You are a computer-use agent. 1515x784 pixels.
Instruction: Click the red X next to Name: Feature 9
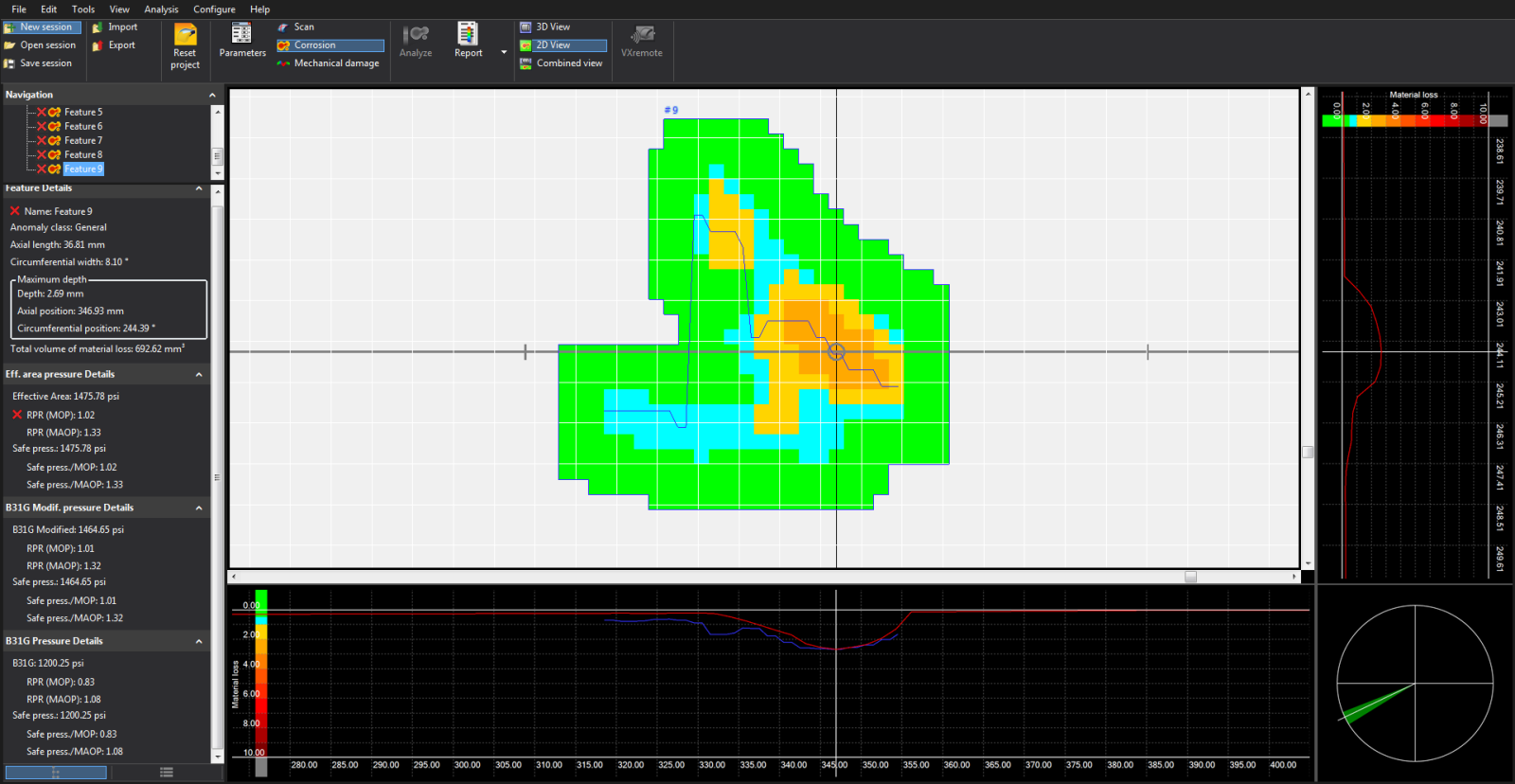[x=15, y=211]
